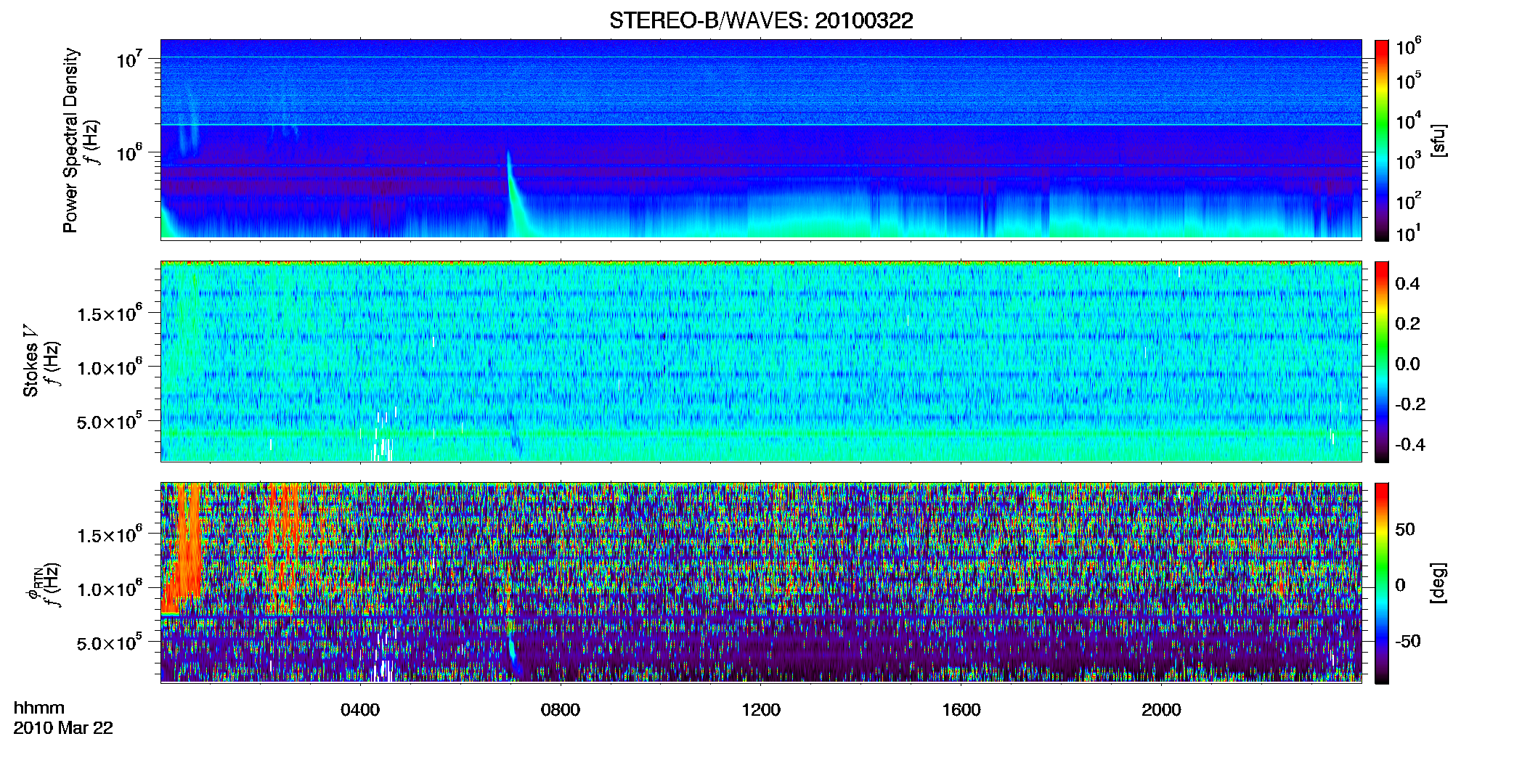The height and width of the screenshot is (784, 1522).
Task: Click the plot title STEREO-B/WAVES: 20100322
Action: pyautogui.click(x=761, y=20)
